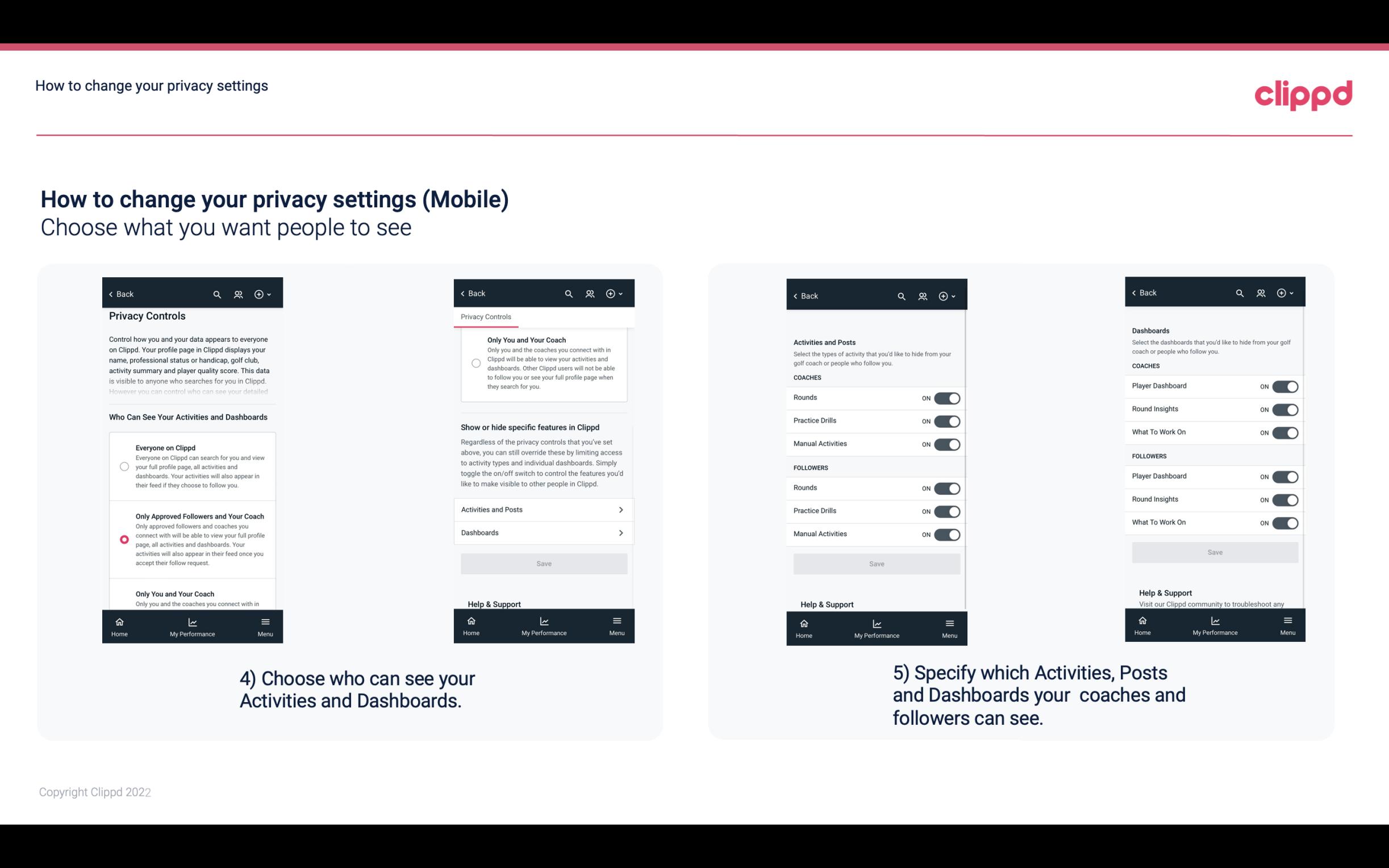This screenshot has width=1389, height=868.
Task: Click the Back arrow icon on first screen
Action: tap(113, 293)
